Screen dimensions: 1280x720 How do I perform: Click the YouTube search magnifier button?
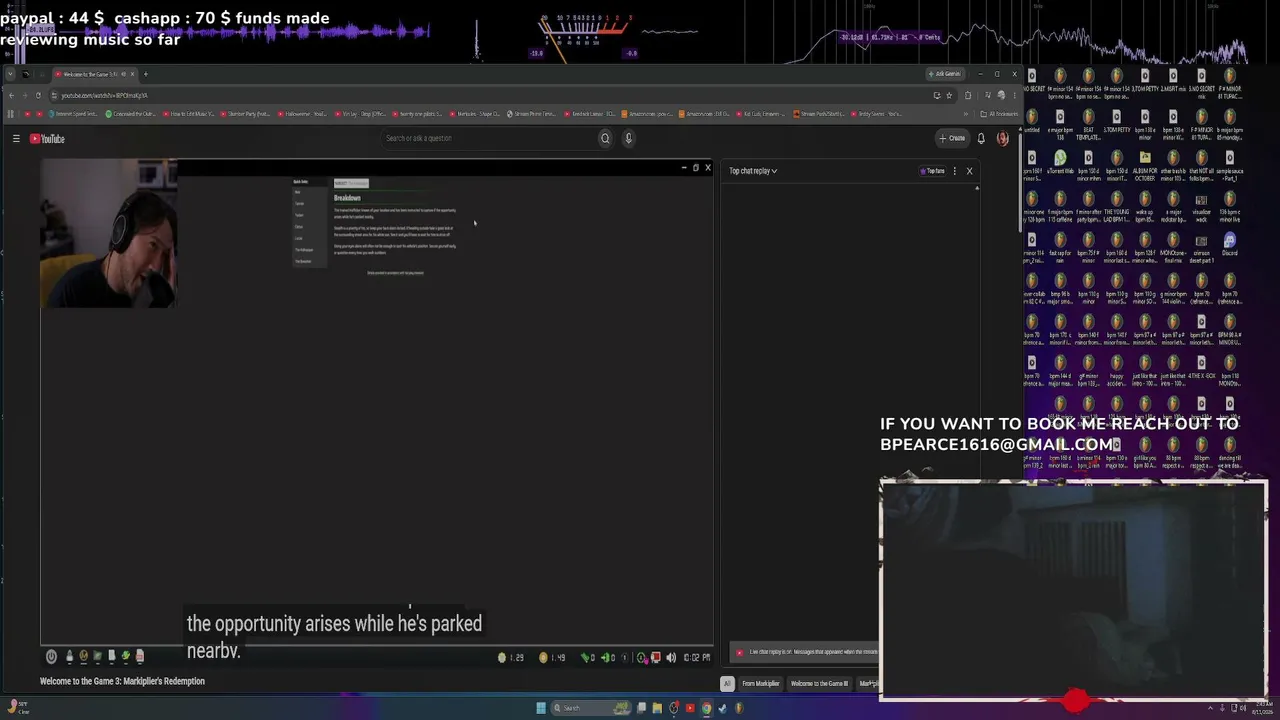(605, 138)
